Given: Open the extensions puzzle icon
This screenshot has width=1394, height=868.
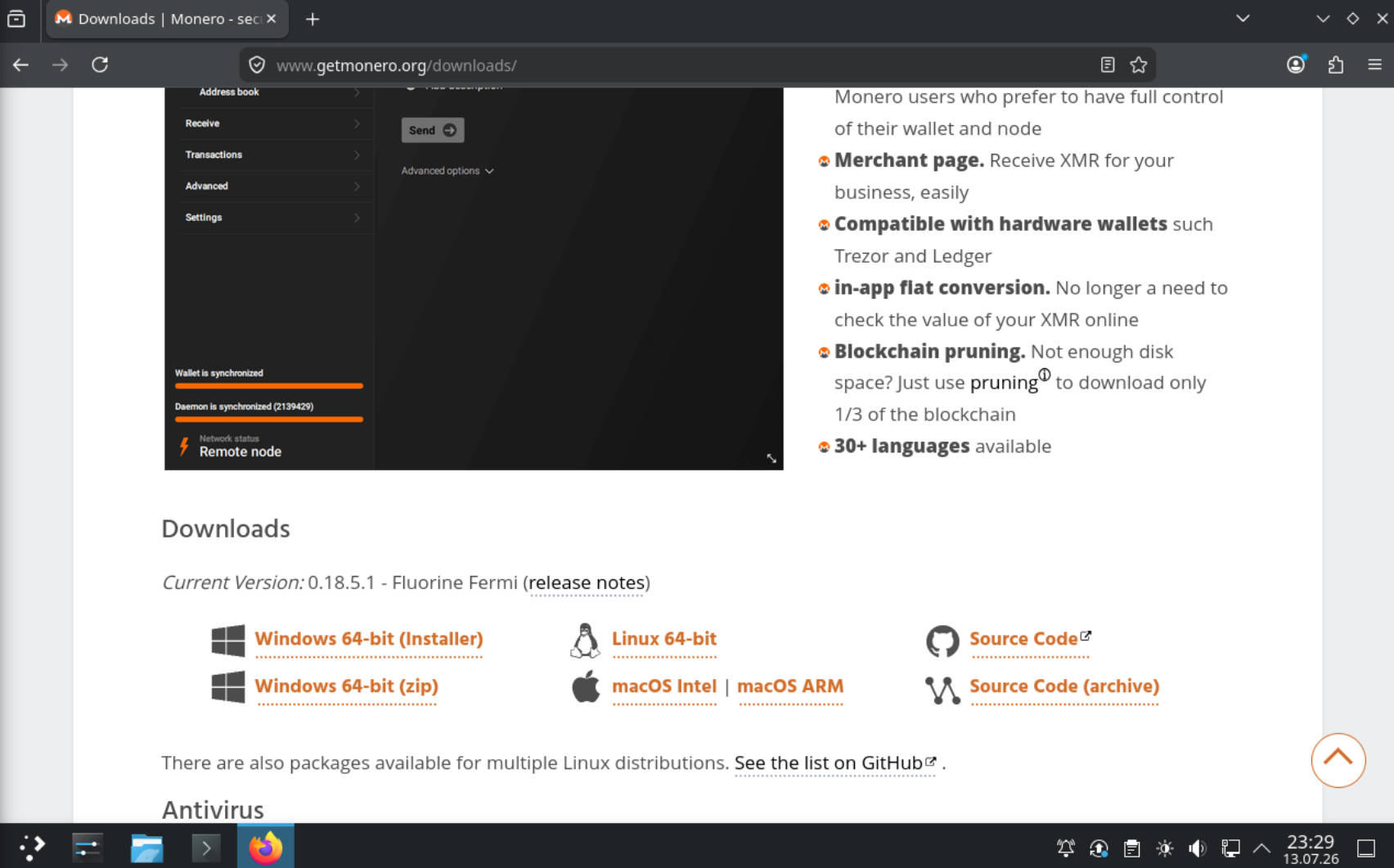Looking at the screenshot, I should [x=1336, y=65].
